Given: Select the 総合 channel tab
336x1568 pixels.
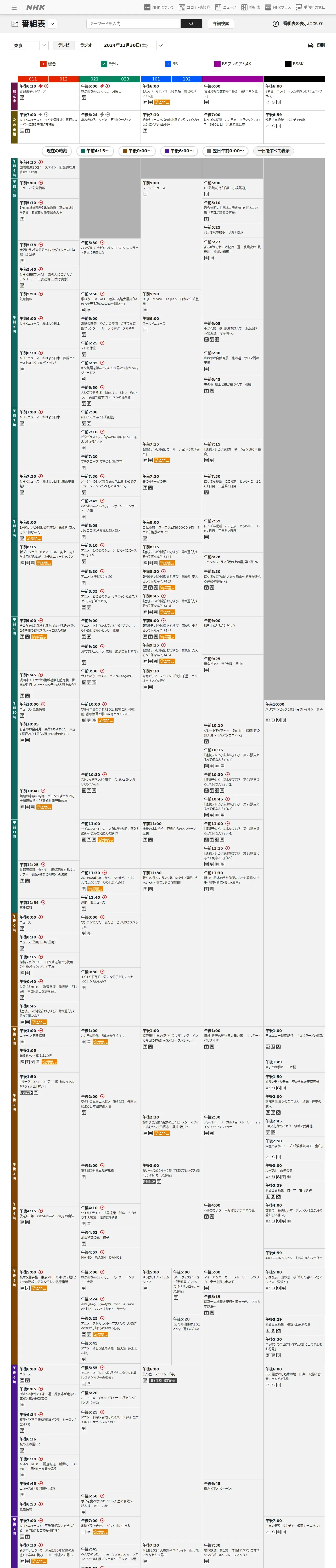Looking at the screenshot, I should tap(48, 64).
